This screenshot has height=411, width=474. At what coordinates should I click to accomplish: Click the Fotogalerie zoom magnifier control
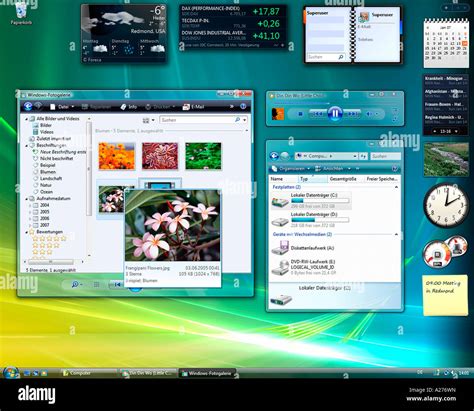[x=76, y=284]
